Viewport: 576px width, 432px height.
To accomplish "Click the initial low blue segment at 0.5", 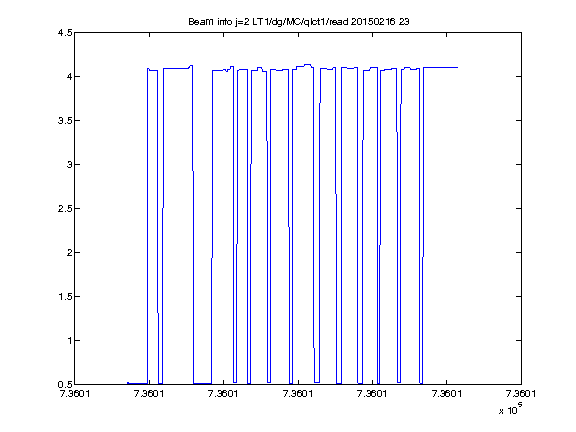I will tap(137, 383).
